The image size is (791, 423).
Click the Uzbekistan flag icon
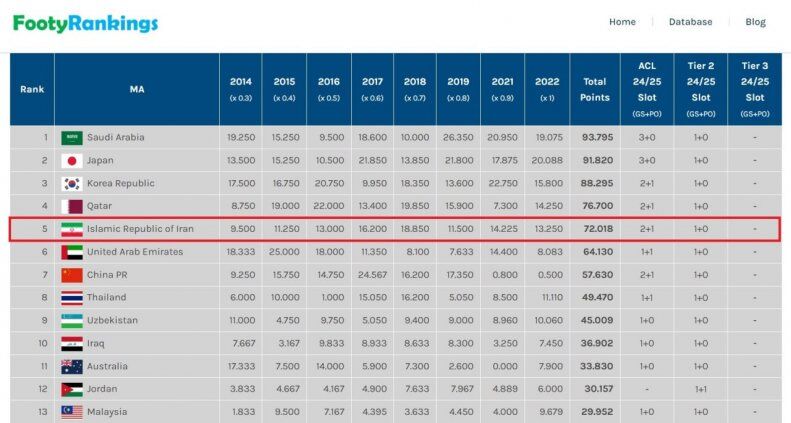(71, 320)
